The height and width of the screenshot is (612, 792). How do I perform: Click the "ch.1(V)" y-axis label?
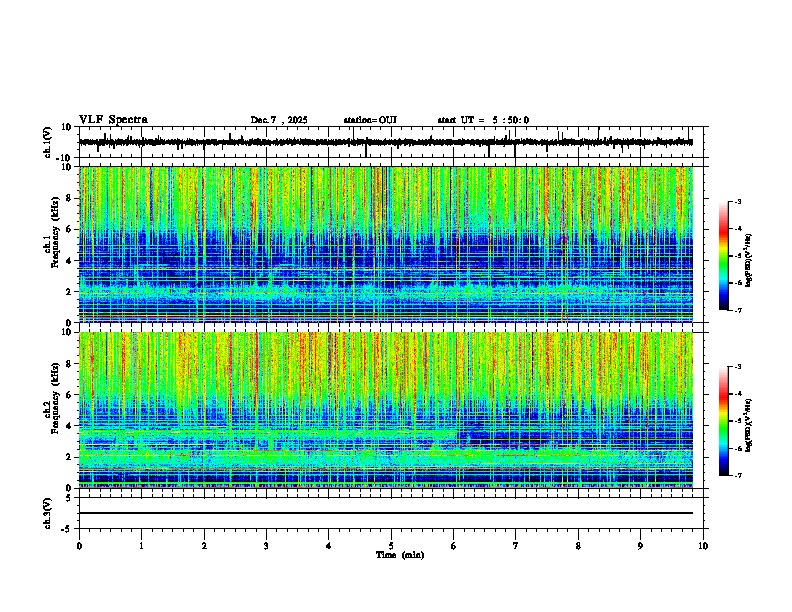click(48, 142)
